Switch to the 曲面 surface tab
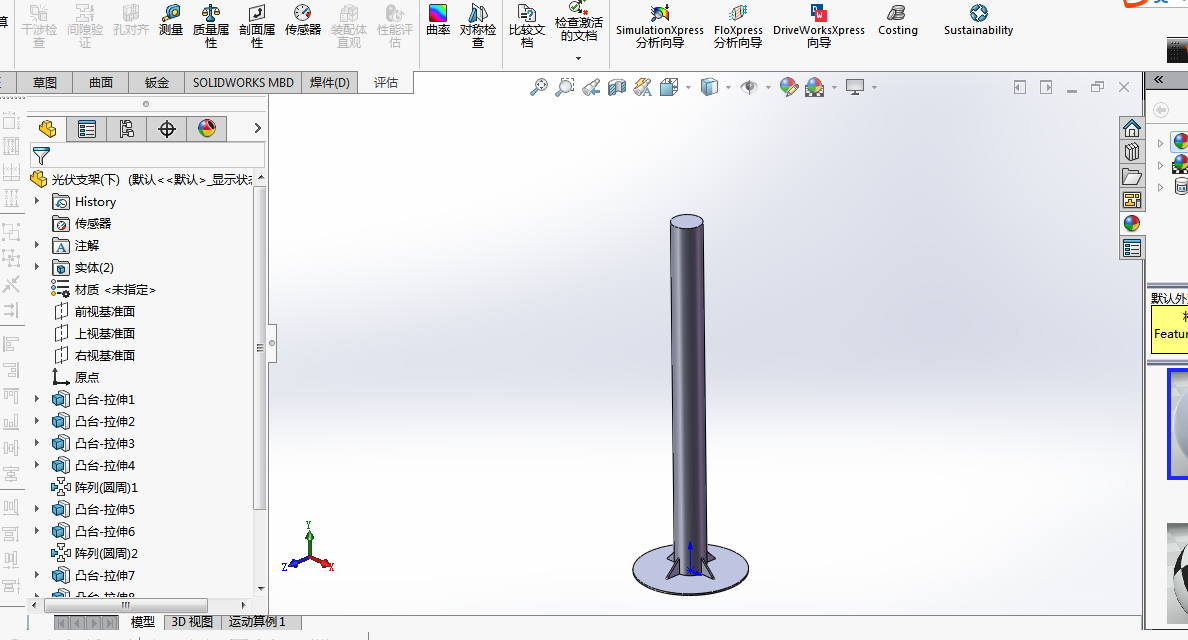 click(101, 83)
